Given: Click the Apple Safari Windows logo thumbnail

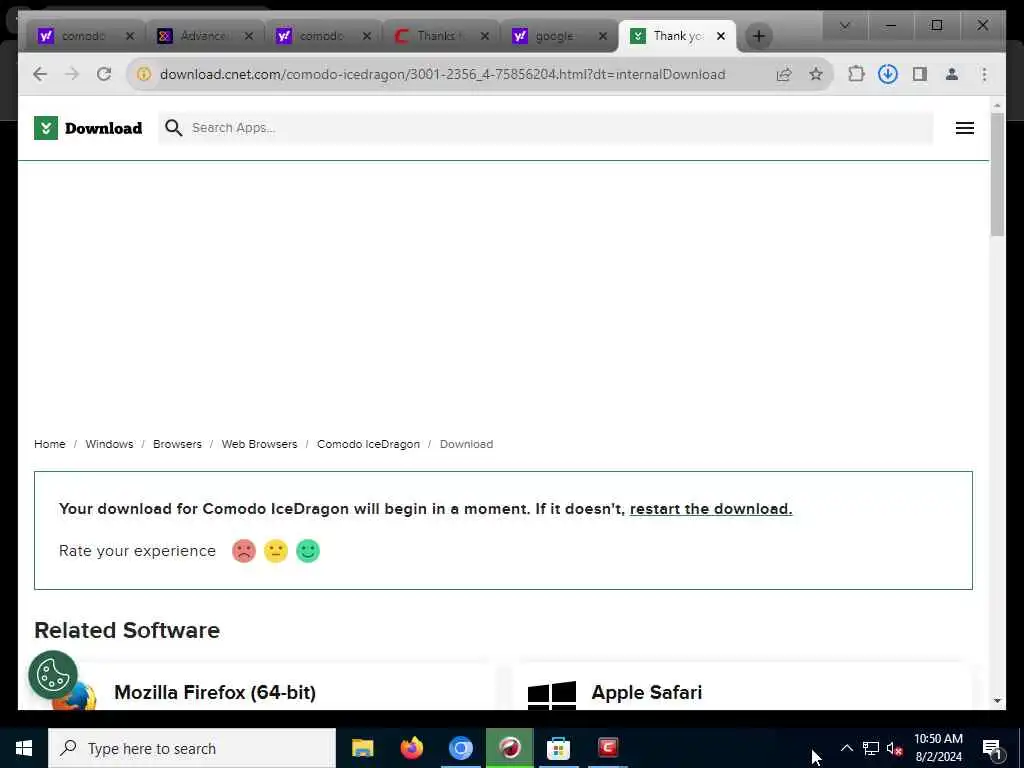Looking at the screenshot, I should pyautogui.click(x=552, y=694).
